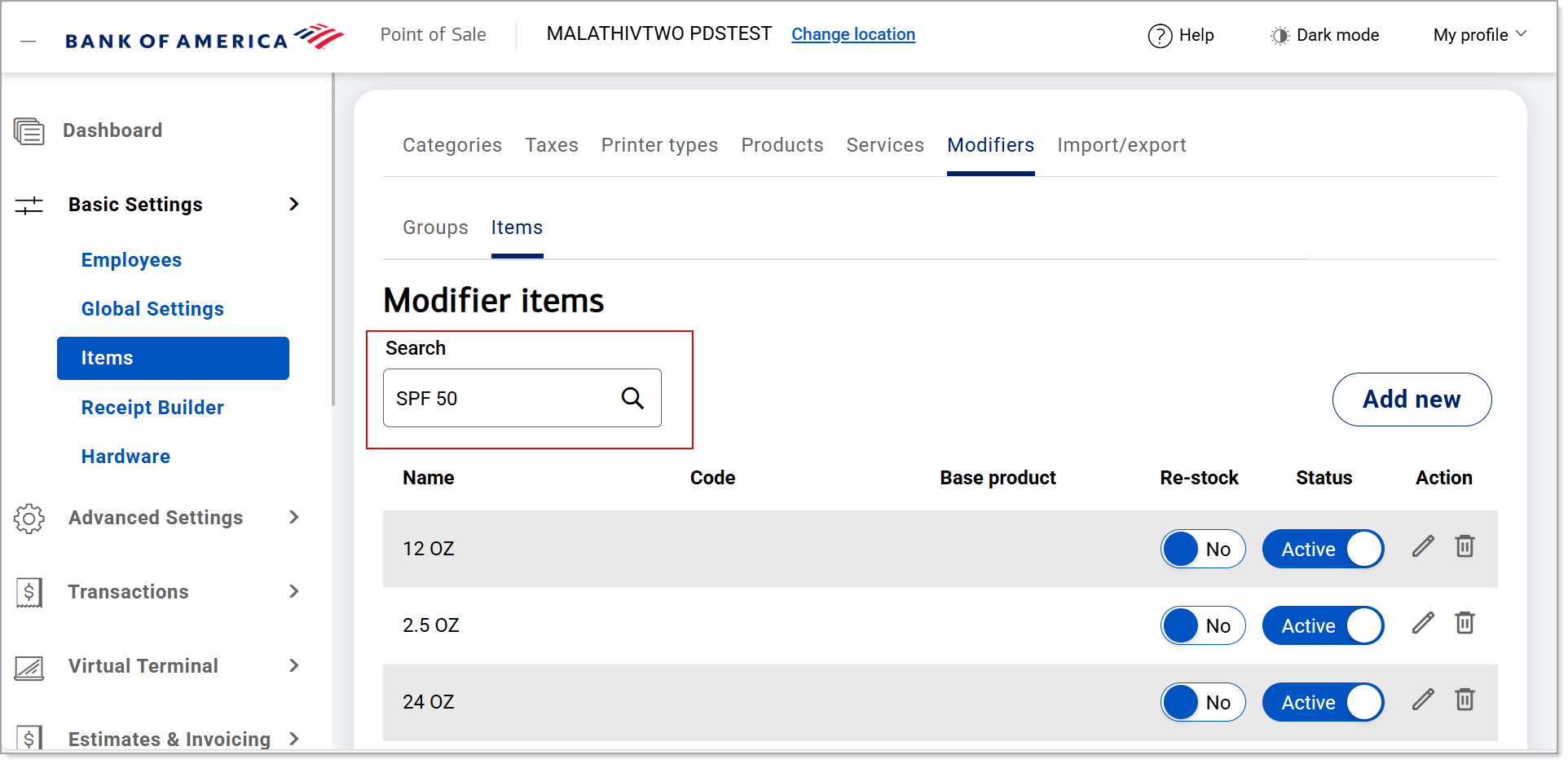Screen dimensions: 1568x764
Task: Delete the 12 OZ modifier item
Action: pos(1465,546)
